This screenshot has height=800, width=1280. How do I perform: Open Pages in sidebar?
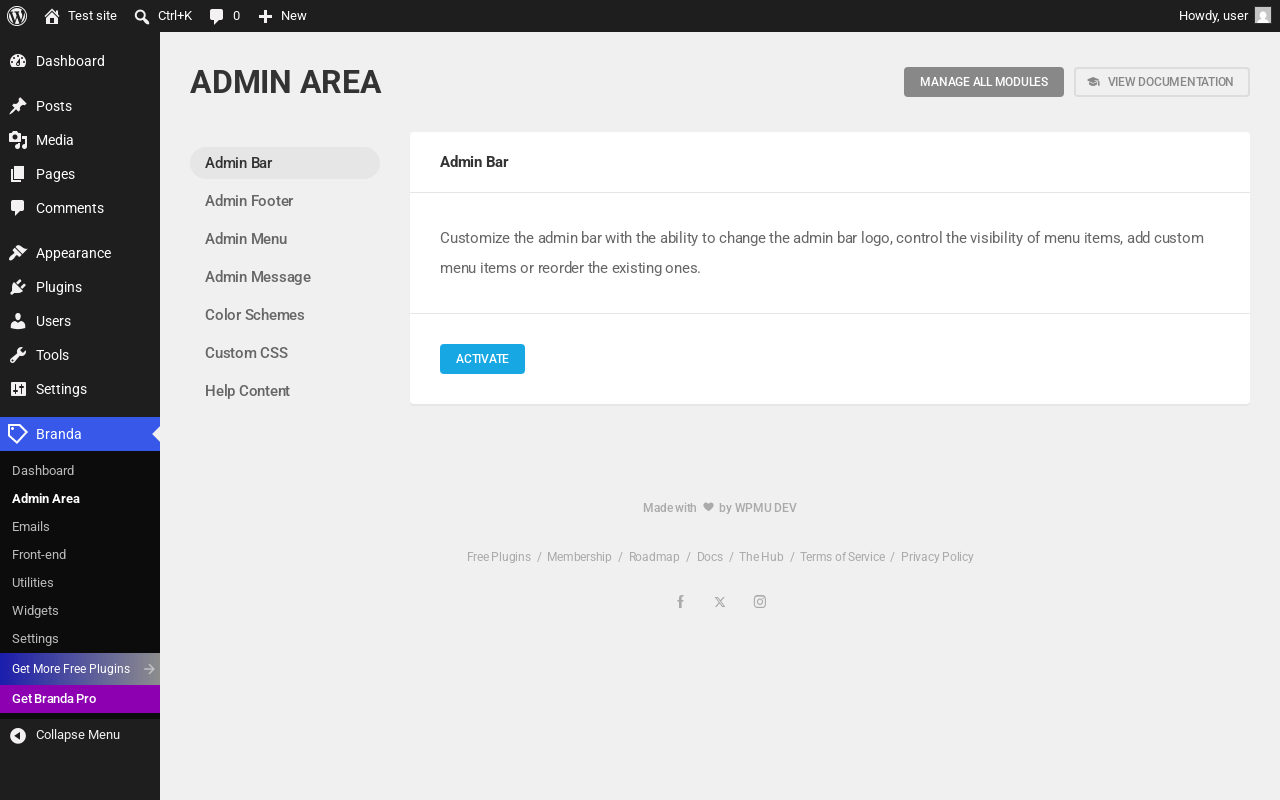[80, 174]
